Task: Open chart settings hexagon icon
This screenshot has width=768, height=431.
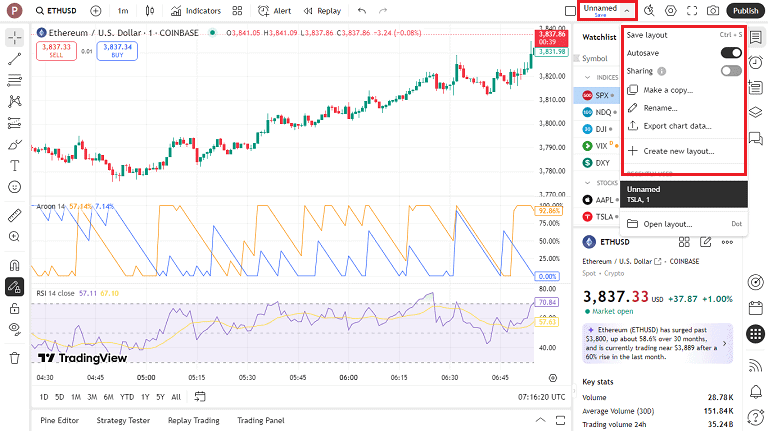Action: pyautogui.click(x=671, y=11)
